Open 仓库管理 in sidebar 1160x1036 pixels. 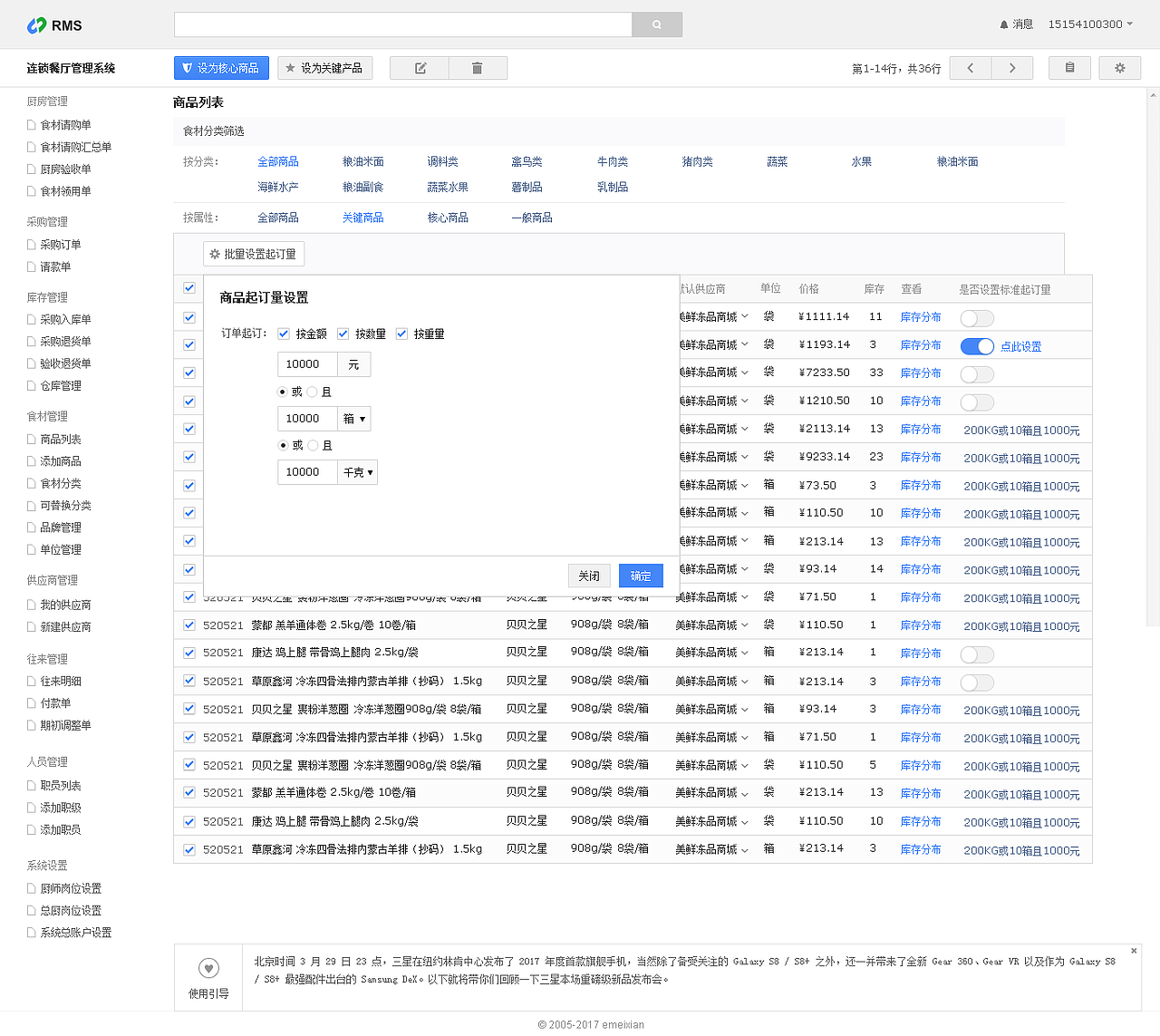60,386
